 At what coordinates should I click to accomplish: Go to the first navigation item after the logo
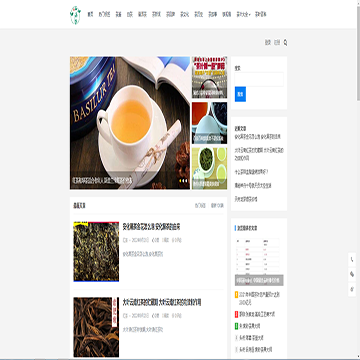(x=90, y=15)
